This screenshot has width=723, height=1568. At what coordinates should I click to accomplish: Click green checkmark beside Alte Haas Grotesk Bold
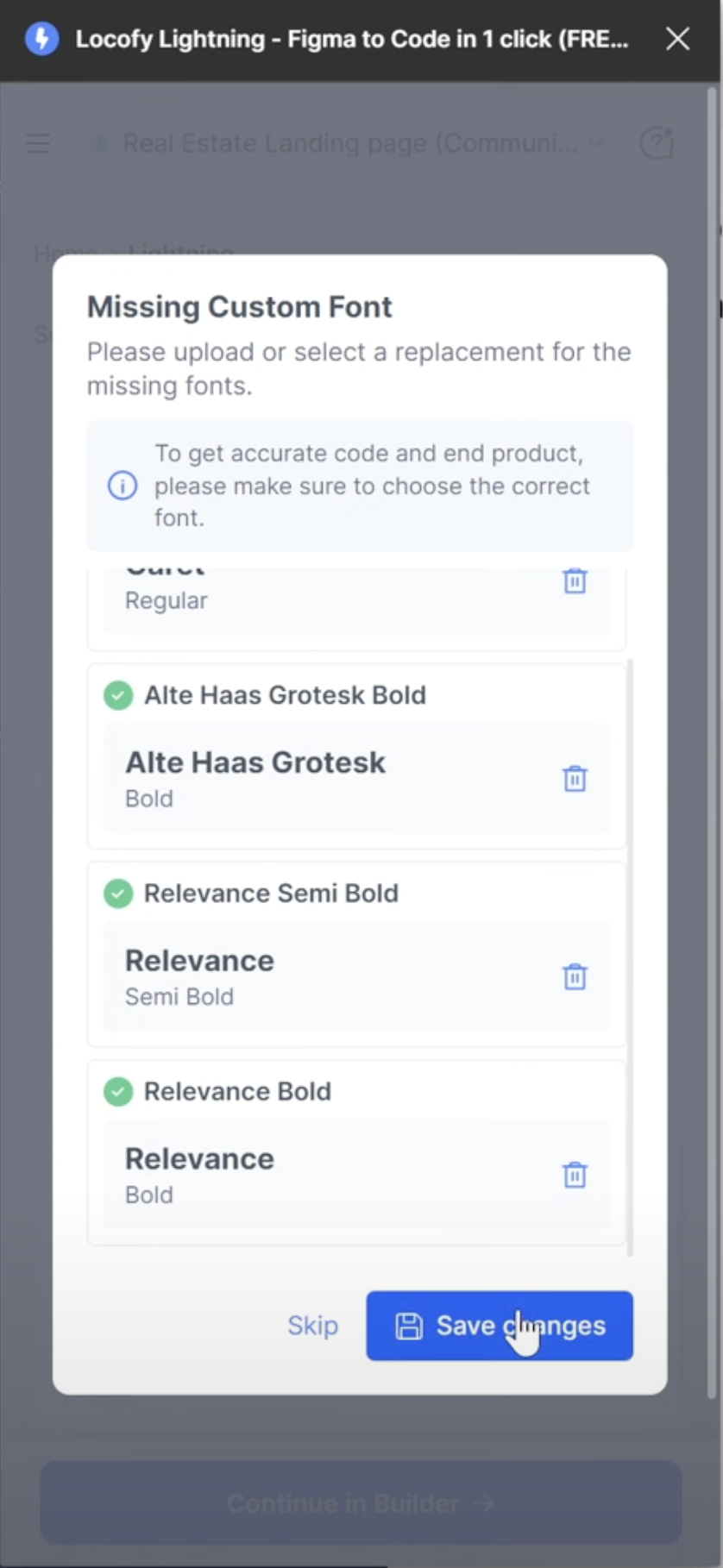click(118, 695)
